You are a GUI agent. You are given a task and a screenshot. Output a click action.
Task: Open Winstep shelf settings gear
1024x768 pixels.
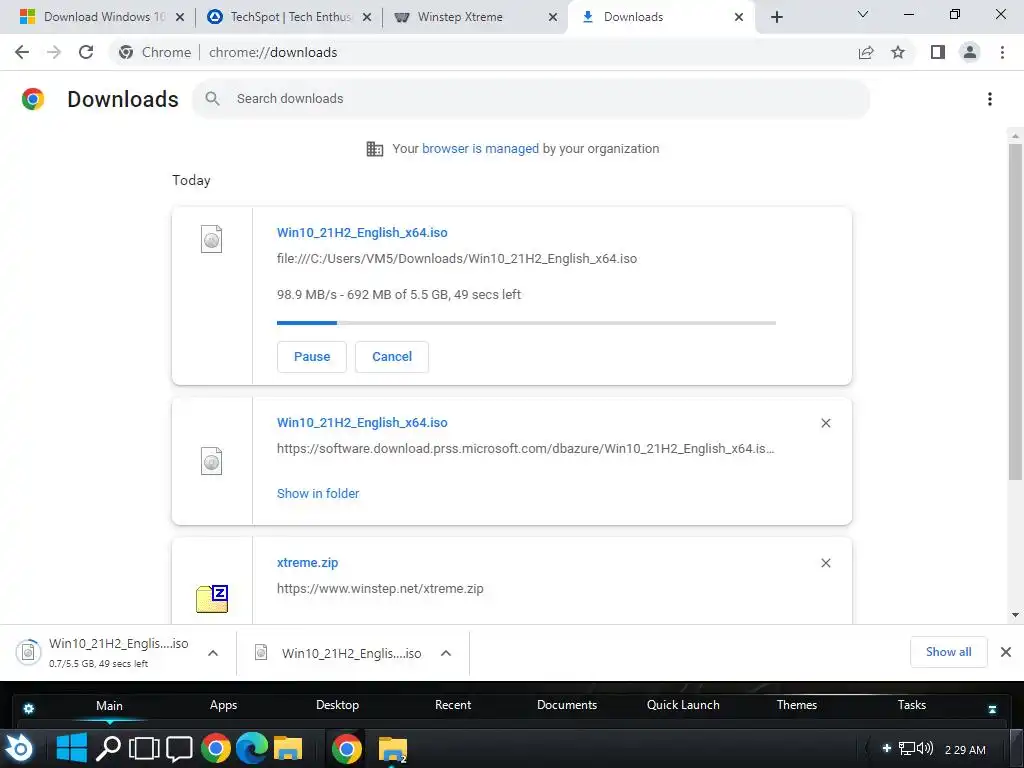point(29,709)
